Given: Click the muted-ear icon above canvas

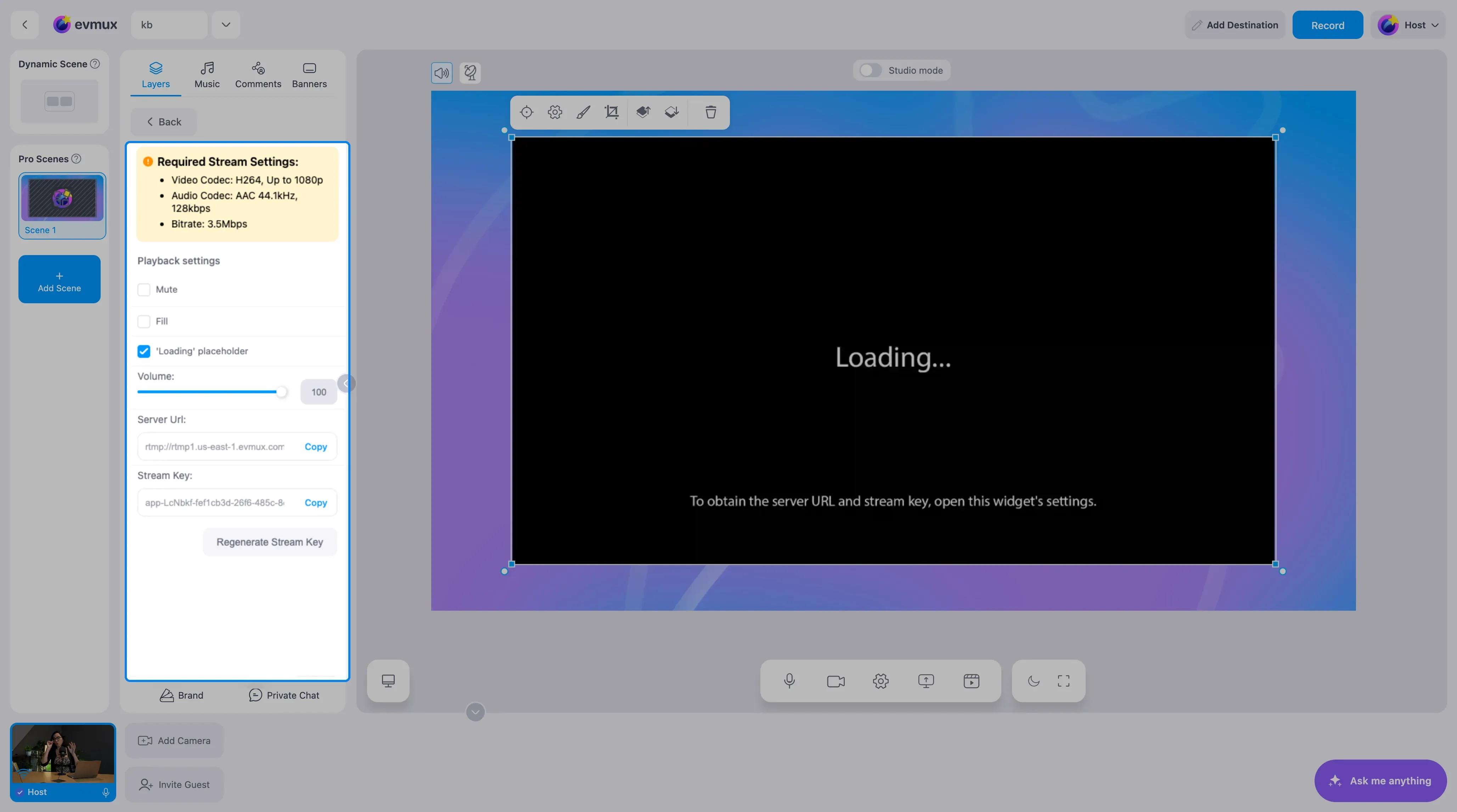Looking at the screenshot, I should 470,72.
